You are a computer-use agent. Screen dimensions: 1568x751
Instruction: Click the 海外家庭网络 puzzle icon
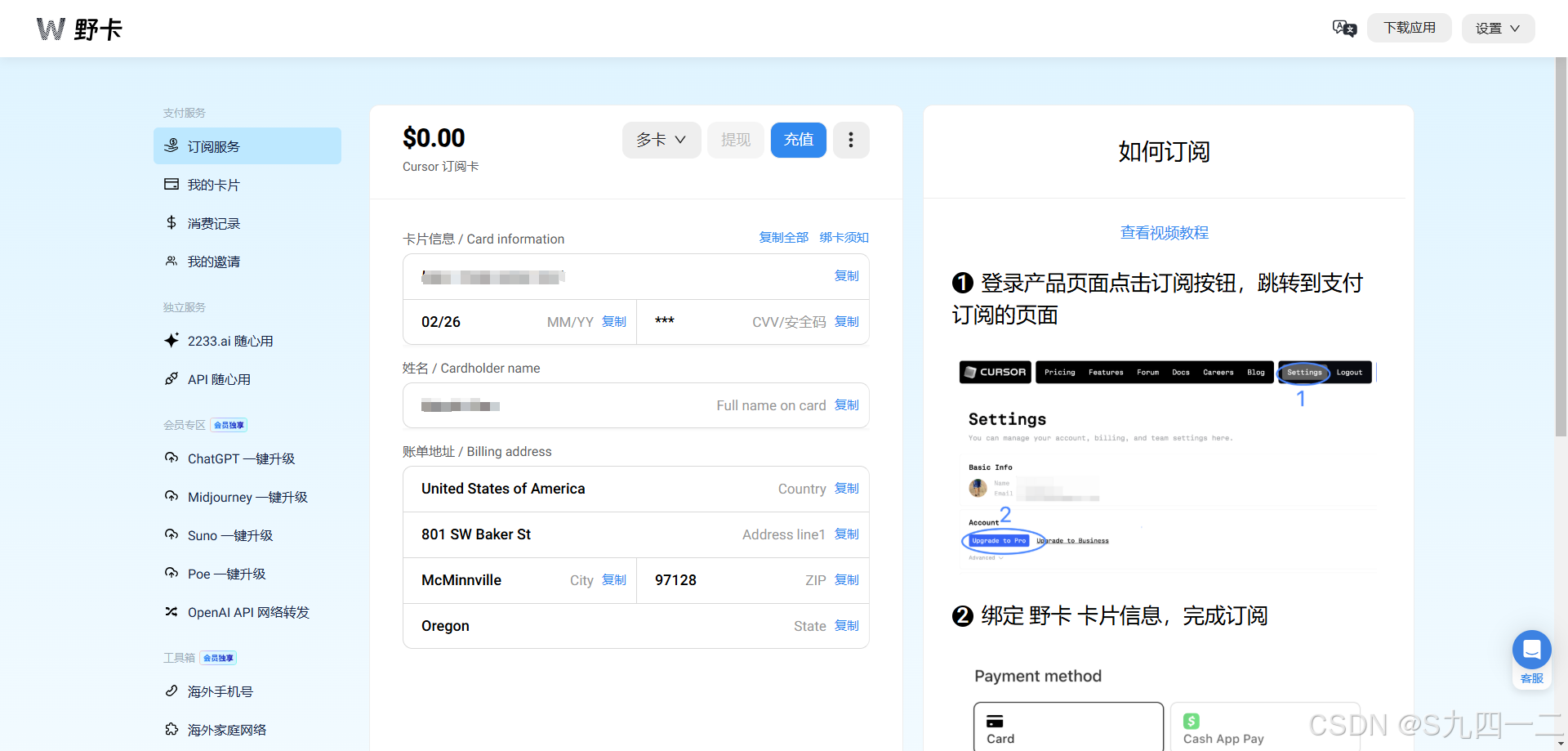point(171,729)
